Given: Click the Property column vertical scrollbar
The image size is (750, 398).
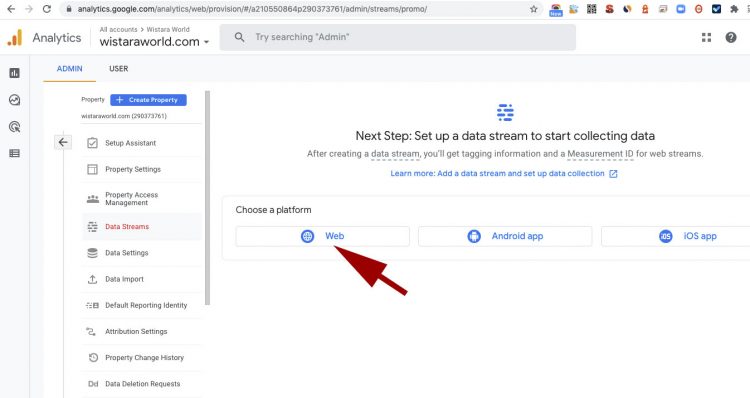Looking at the screenshot, I should coord(207,198).
